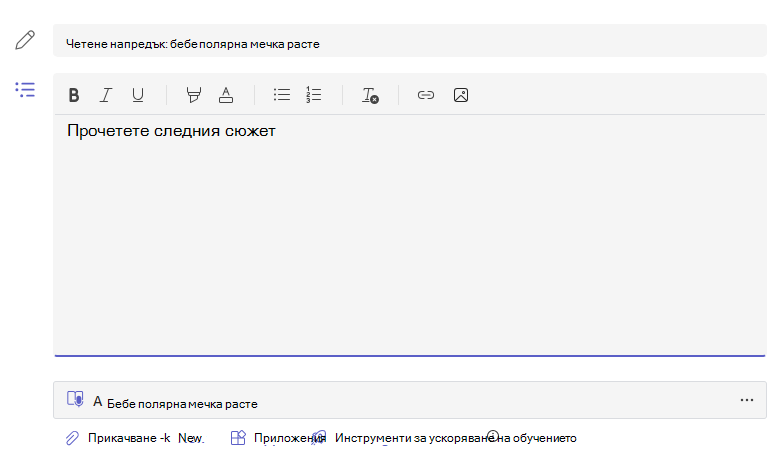Viewport: 784px width, 457px height.
Task: Open Инструменти за ускоряване на обучението
Action: click(x=455, y=438)
